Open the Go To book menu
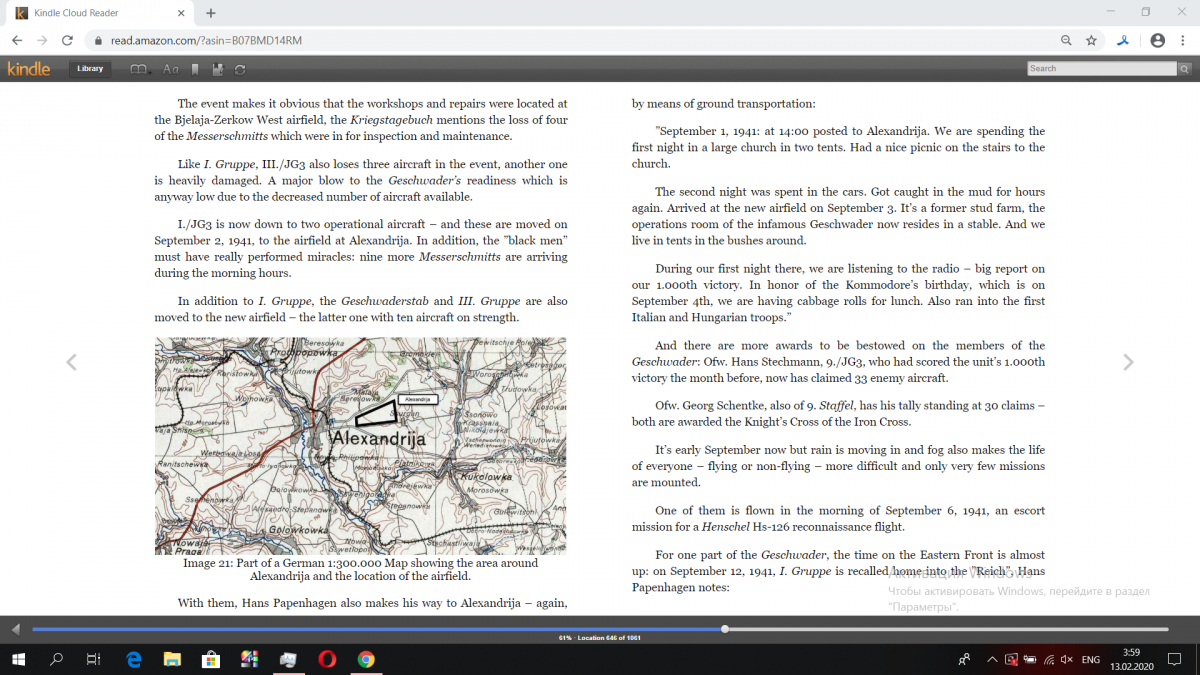The height and width of the screenshot is (675, 1200). click(139, 69)
